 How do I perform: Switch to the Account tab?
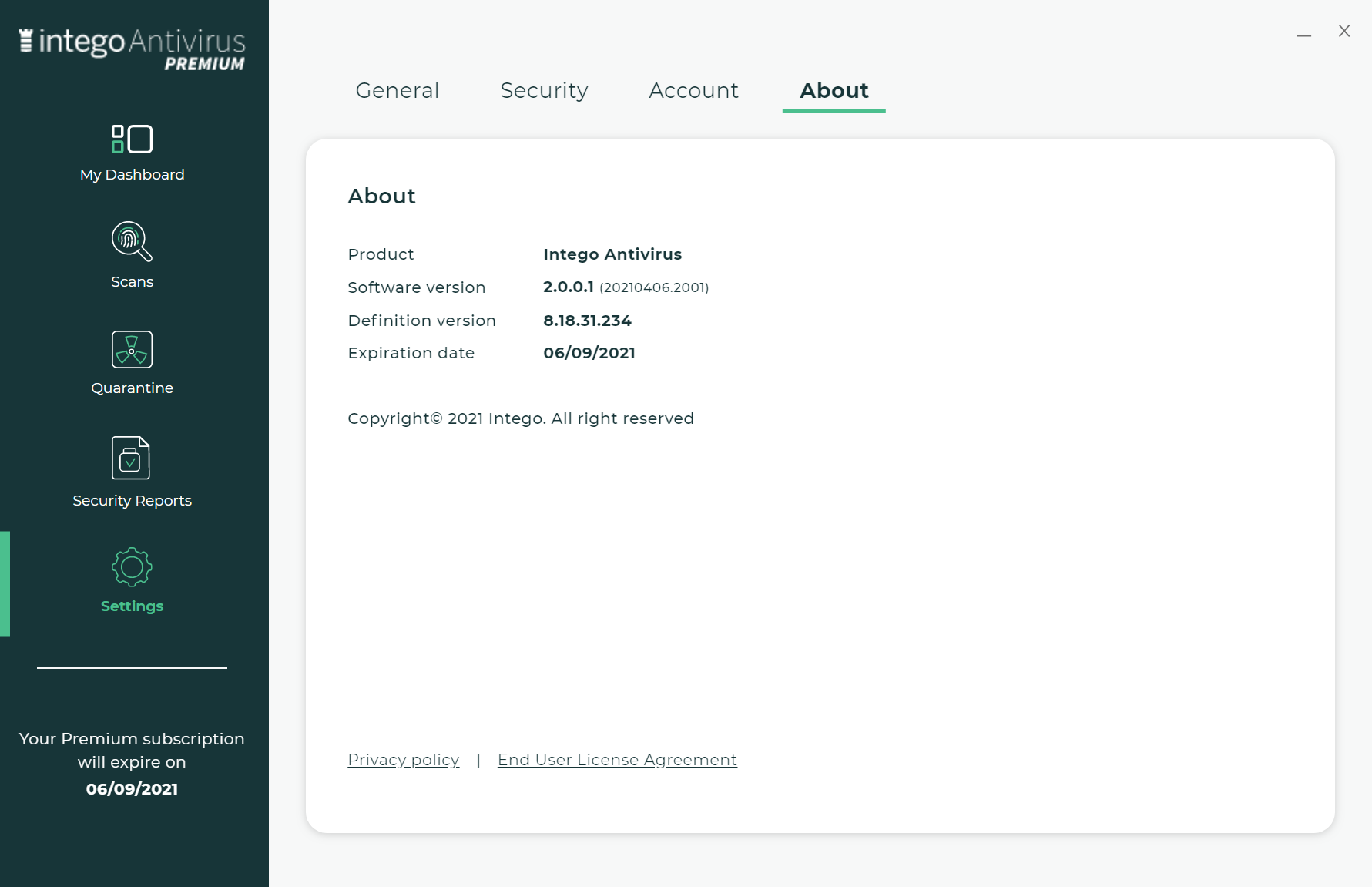click(x=694, y=91)
